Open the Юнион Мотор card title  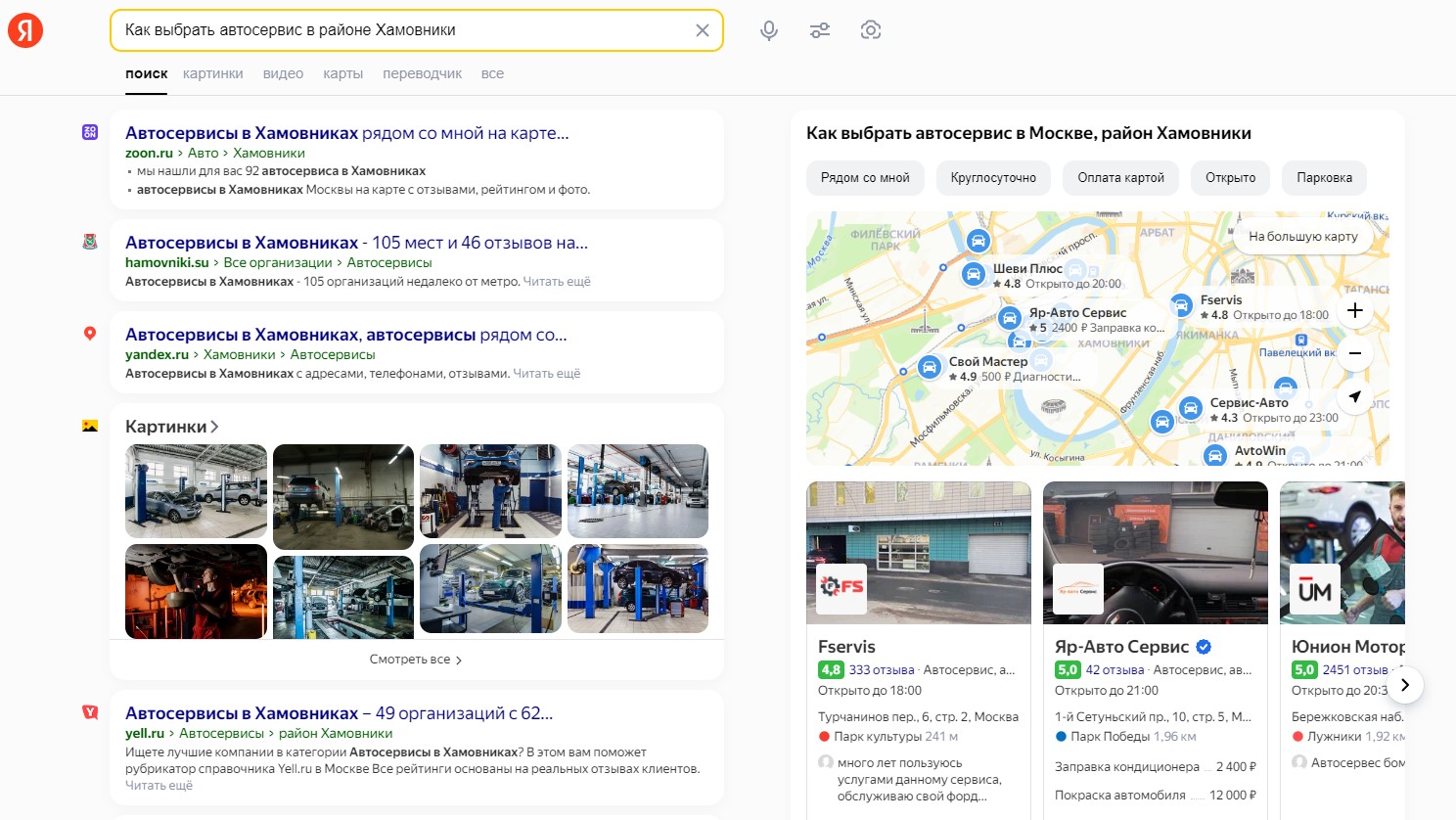pos(1348,647)
